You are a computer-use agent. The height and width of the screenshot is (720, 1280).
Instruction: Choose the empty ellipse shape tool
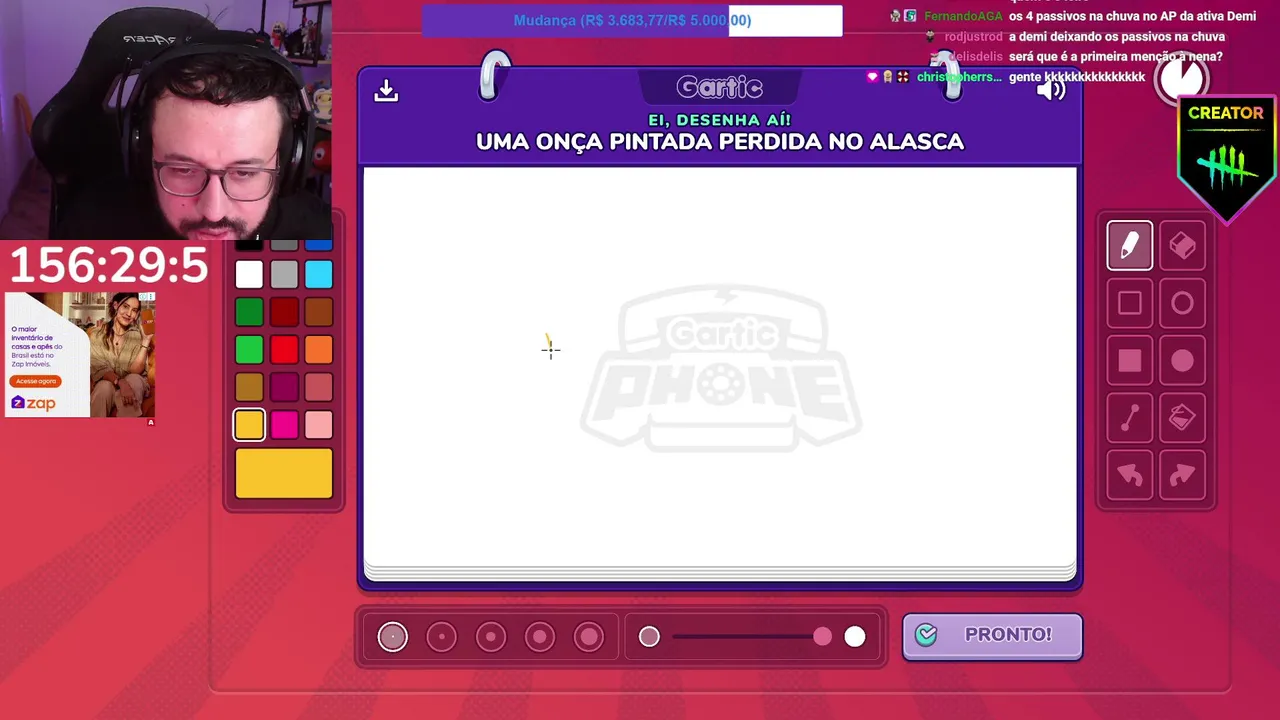(x=1182, y=303)
